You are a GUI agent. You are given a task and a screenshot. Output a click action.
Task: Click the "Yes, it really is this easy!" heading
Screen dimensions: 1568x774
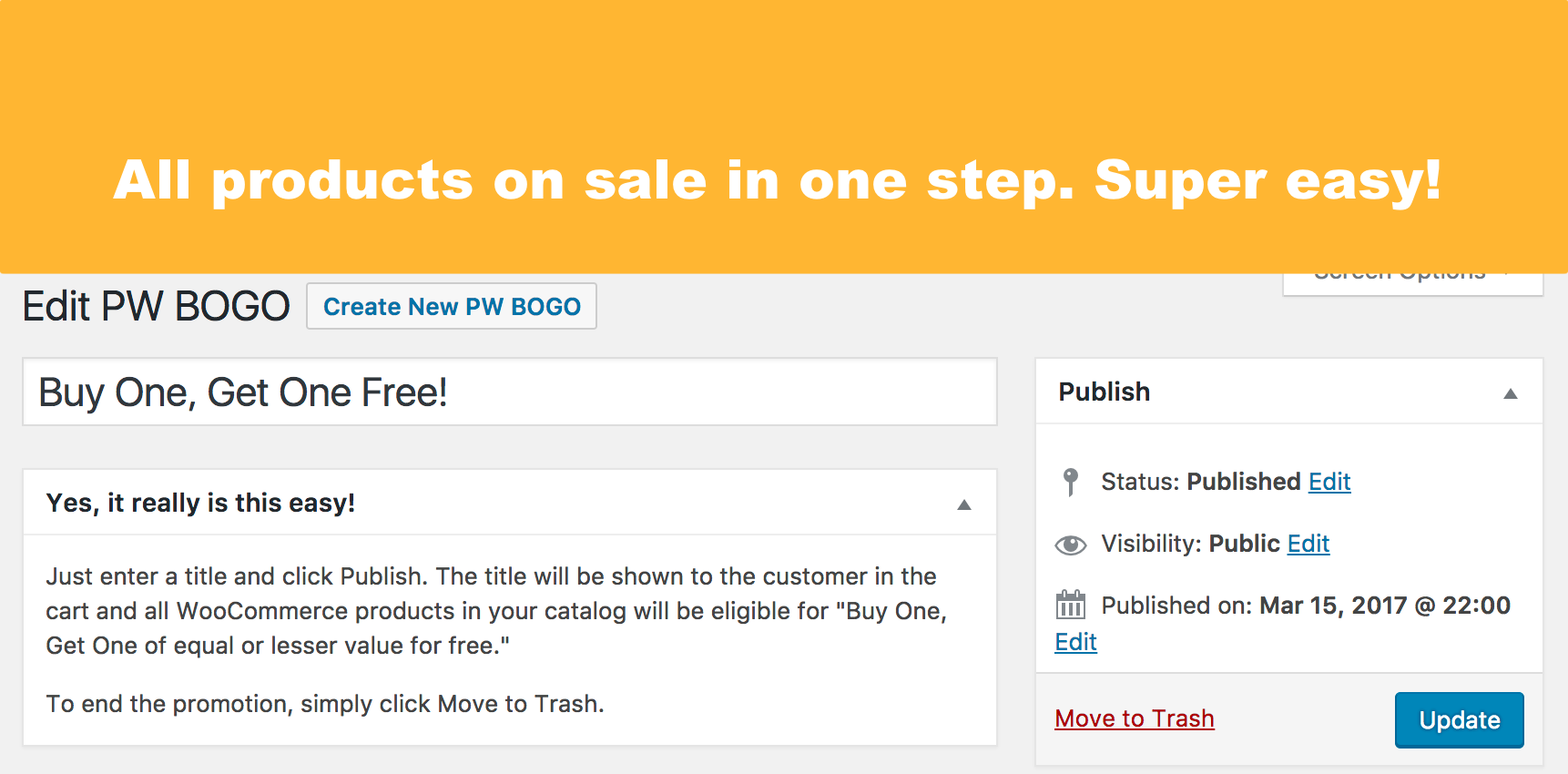pyautogui.click(x=200, y=503)
